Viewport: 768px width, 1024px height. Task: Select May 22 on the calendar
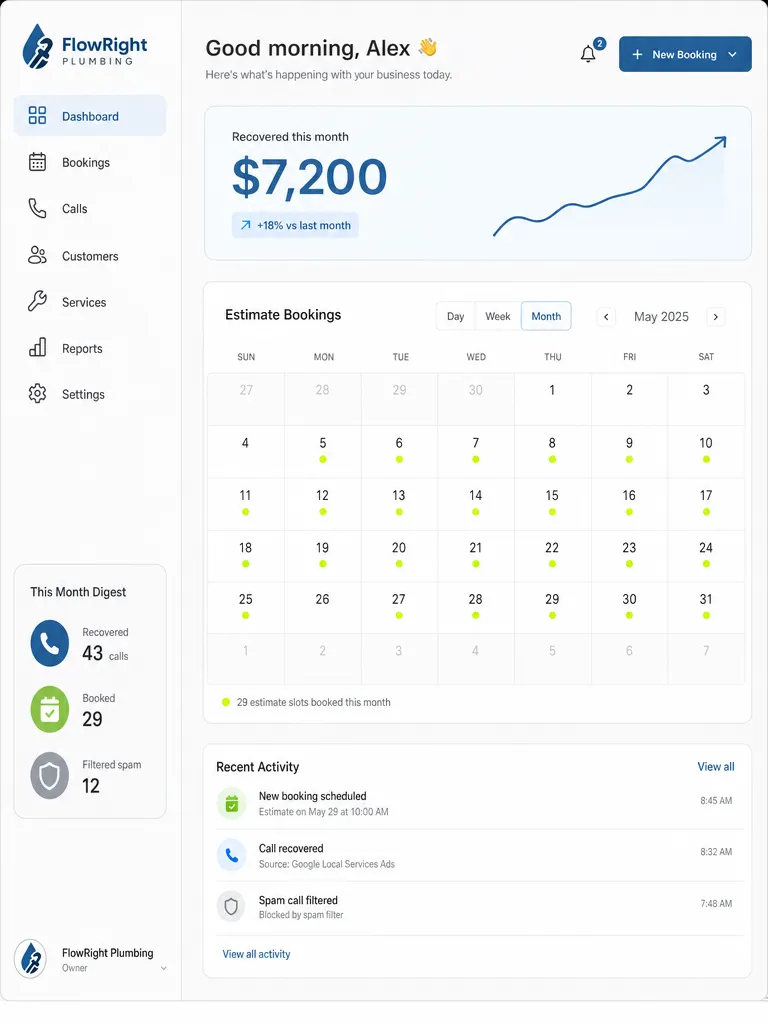point(552,556)
